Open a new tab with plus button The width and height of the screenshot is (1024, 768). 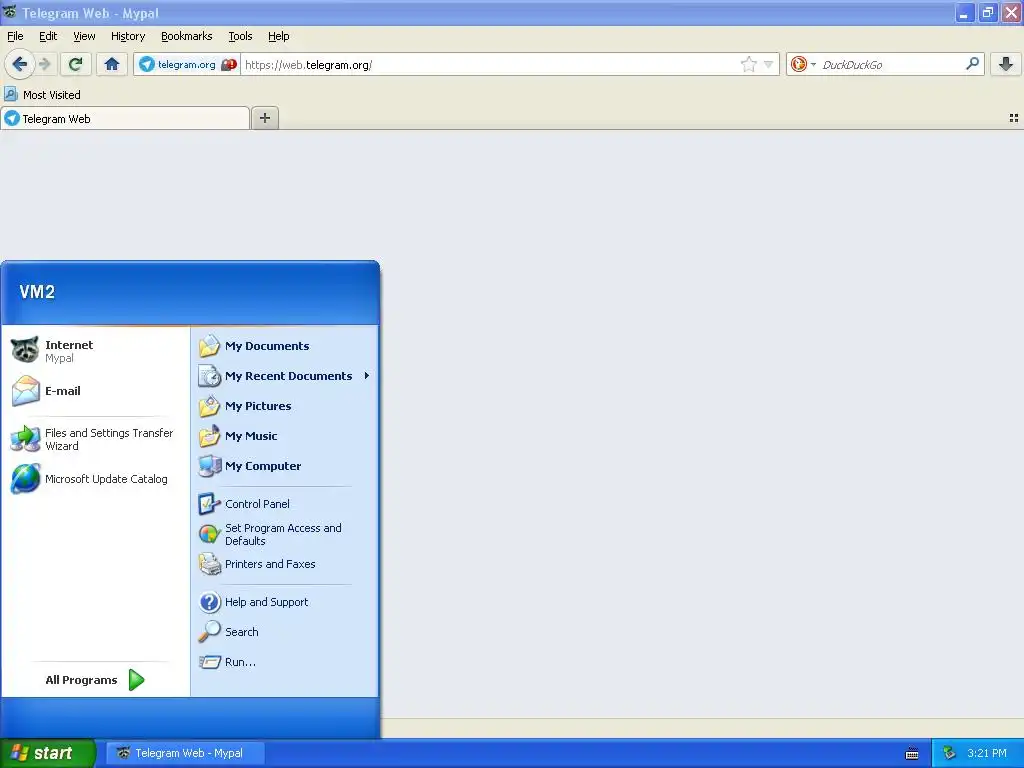click(264, 118)
